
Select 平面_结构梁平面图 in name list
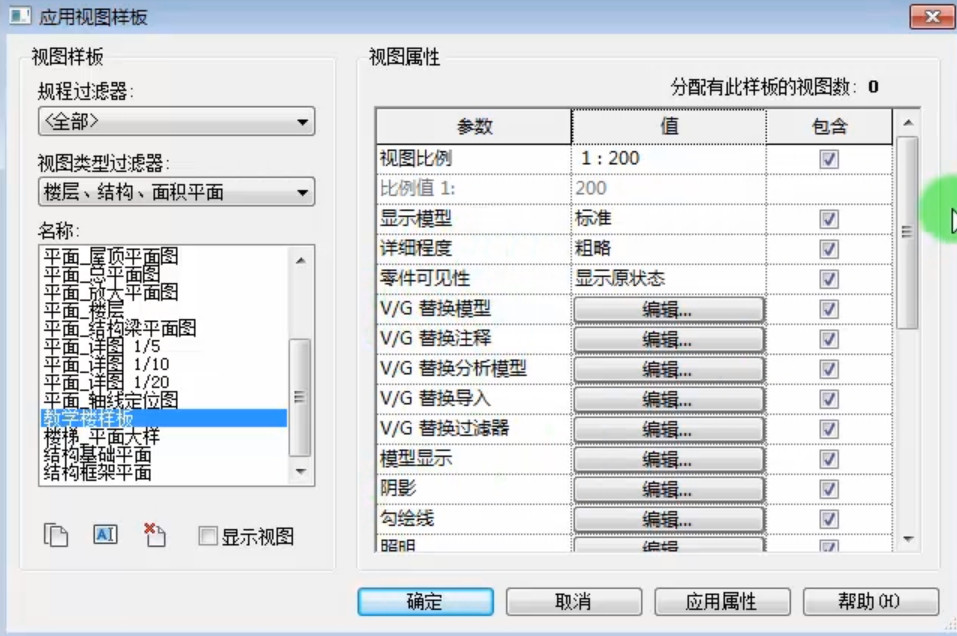point(120,328)
